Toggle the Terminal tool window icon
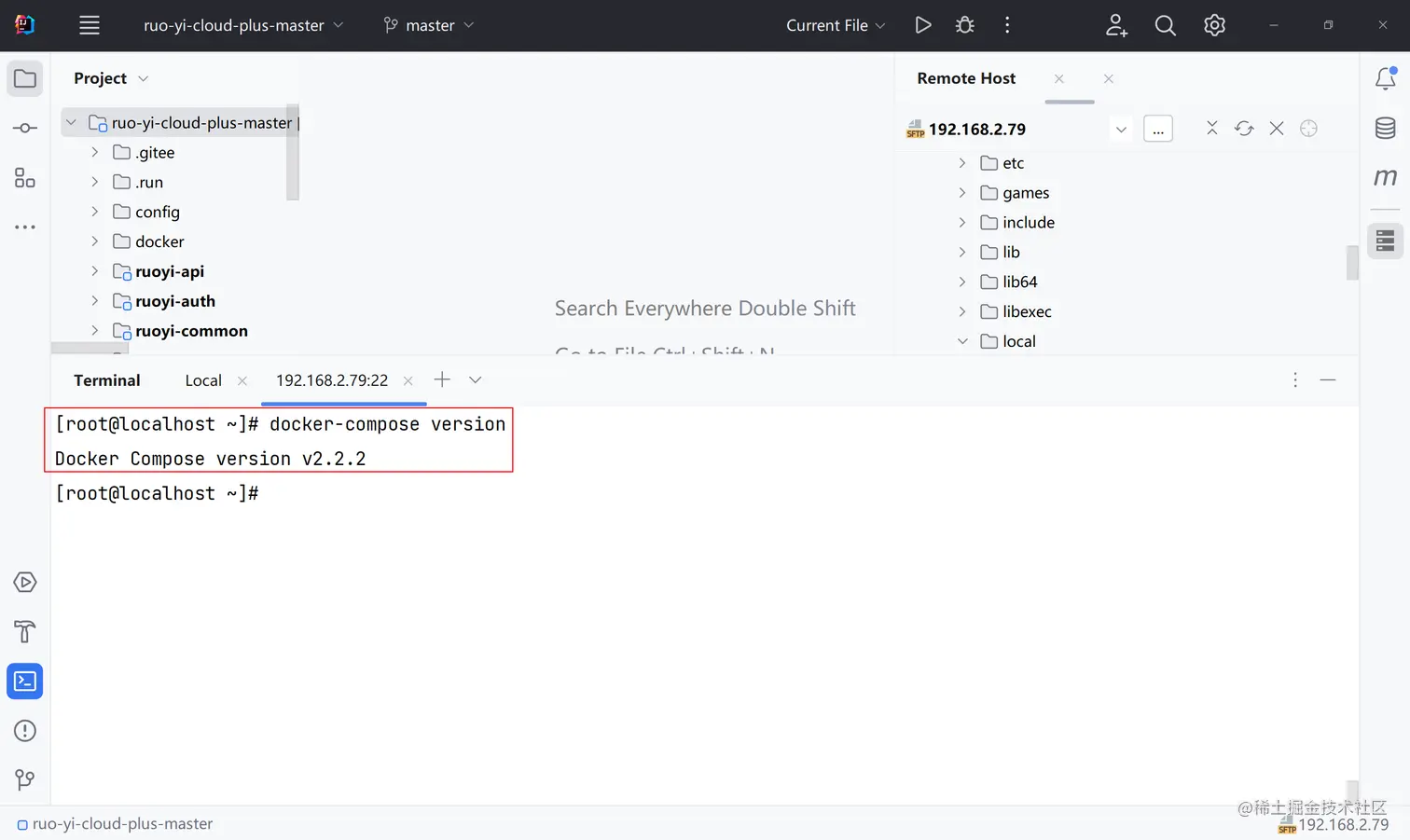 coord(25,682)
